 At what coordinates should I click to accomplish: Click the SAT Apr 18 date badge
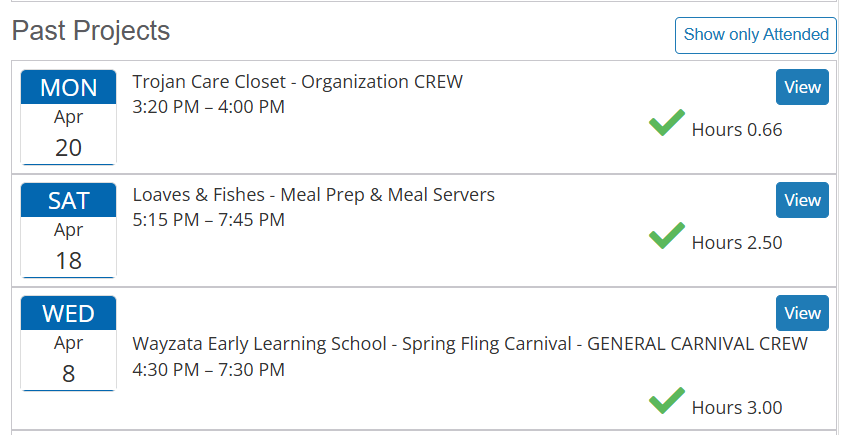[x=68, y=231]
